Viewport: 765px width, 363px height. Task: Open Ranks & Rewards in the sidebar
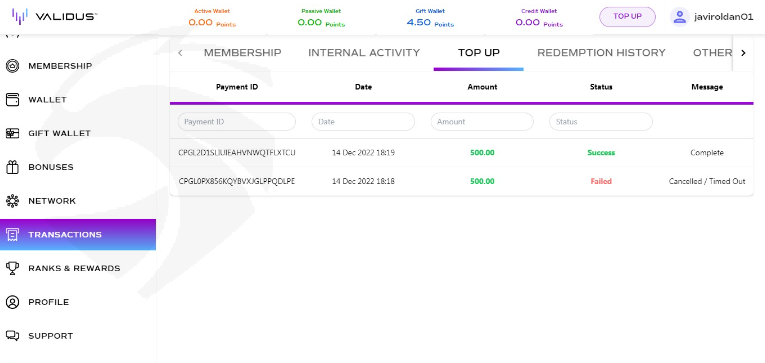74,268
